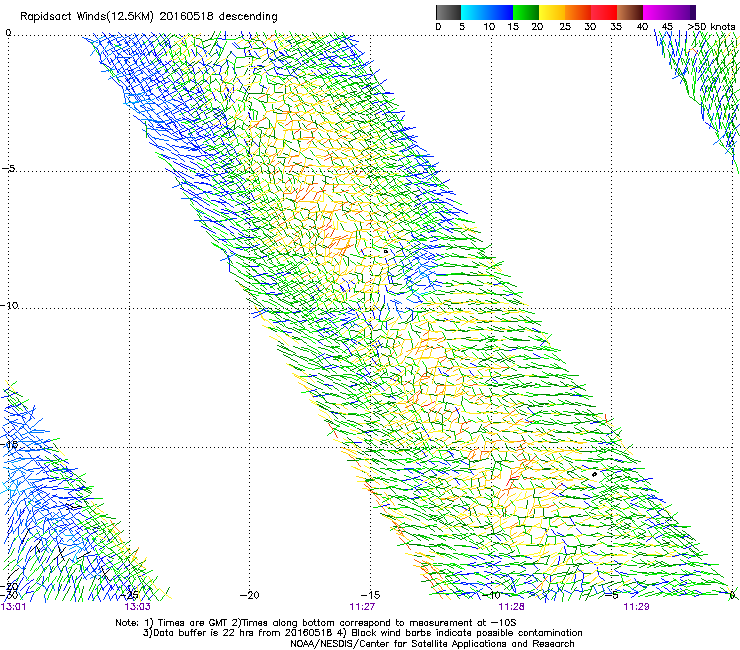Click the brown 35-40 knots legend swatch
740x650 pixels.
(630, 12)
